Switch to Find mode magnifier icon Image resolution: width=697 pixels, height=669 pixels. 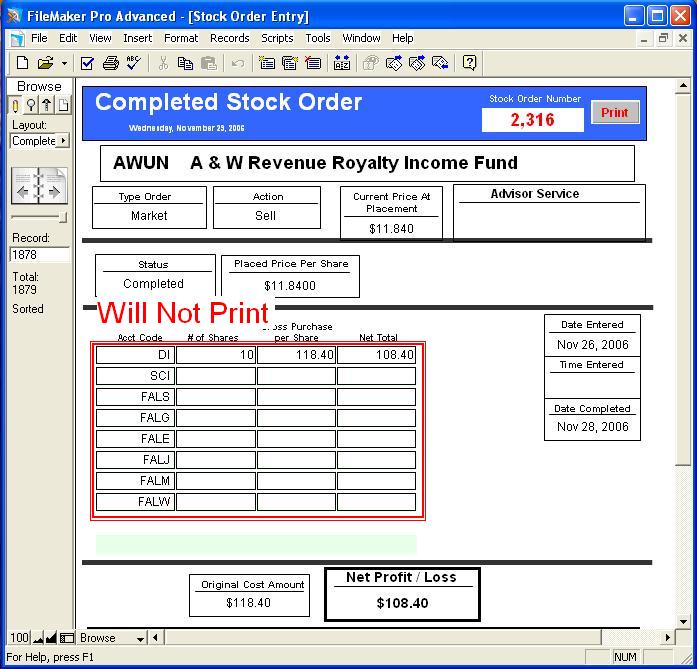click(31, 105)
